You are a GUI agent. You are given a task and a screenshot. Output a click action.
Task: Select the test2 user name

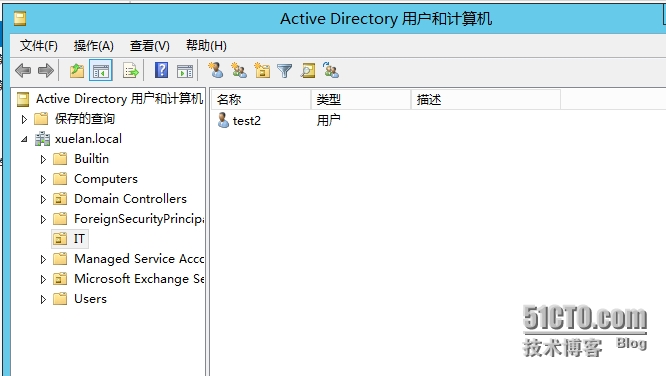(247, 121)
